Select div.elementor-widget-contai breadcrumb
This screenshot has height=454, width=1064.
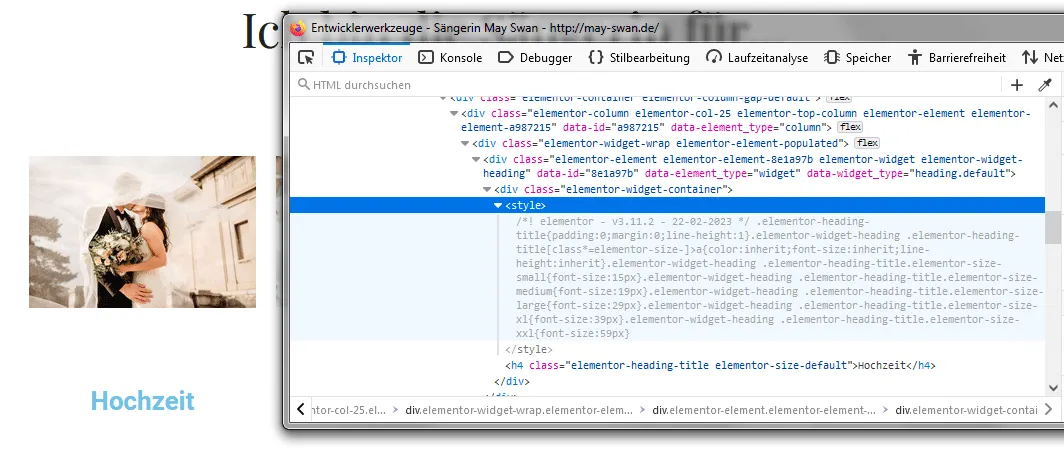966,410
